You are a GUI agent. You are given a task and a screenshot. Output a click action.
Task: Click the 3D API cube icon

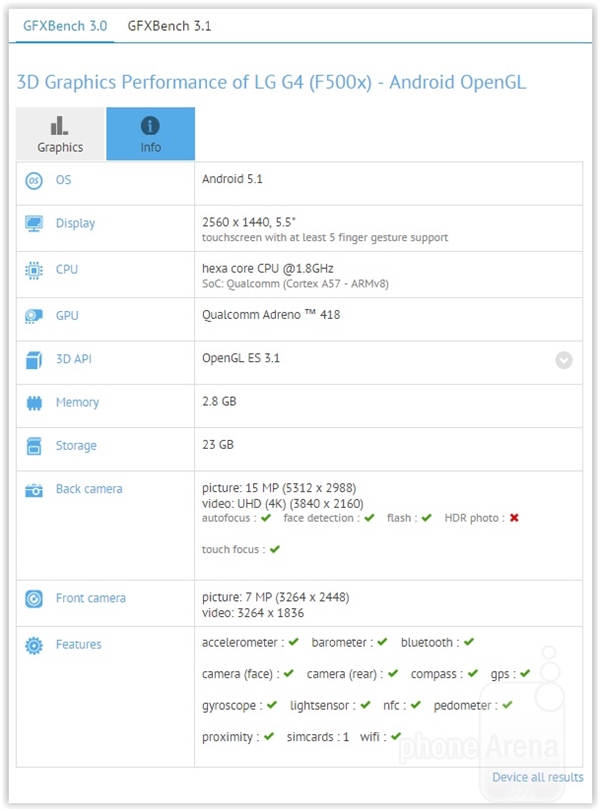pyautogui.click(x=34, y=359)
